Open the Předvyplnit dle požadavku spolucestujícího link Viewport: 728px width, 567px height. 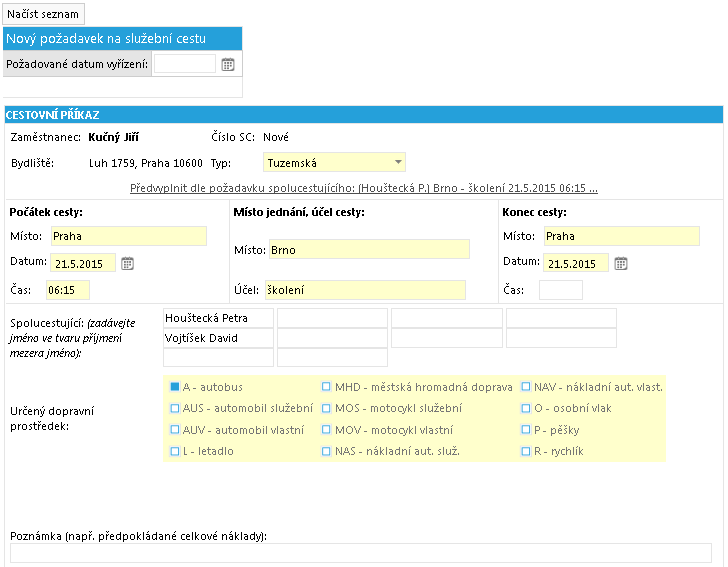[x=364, y=188]
